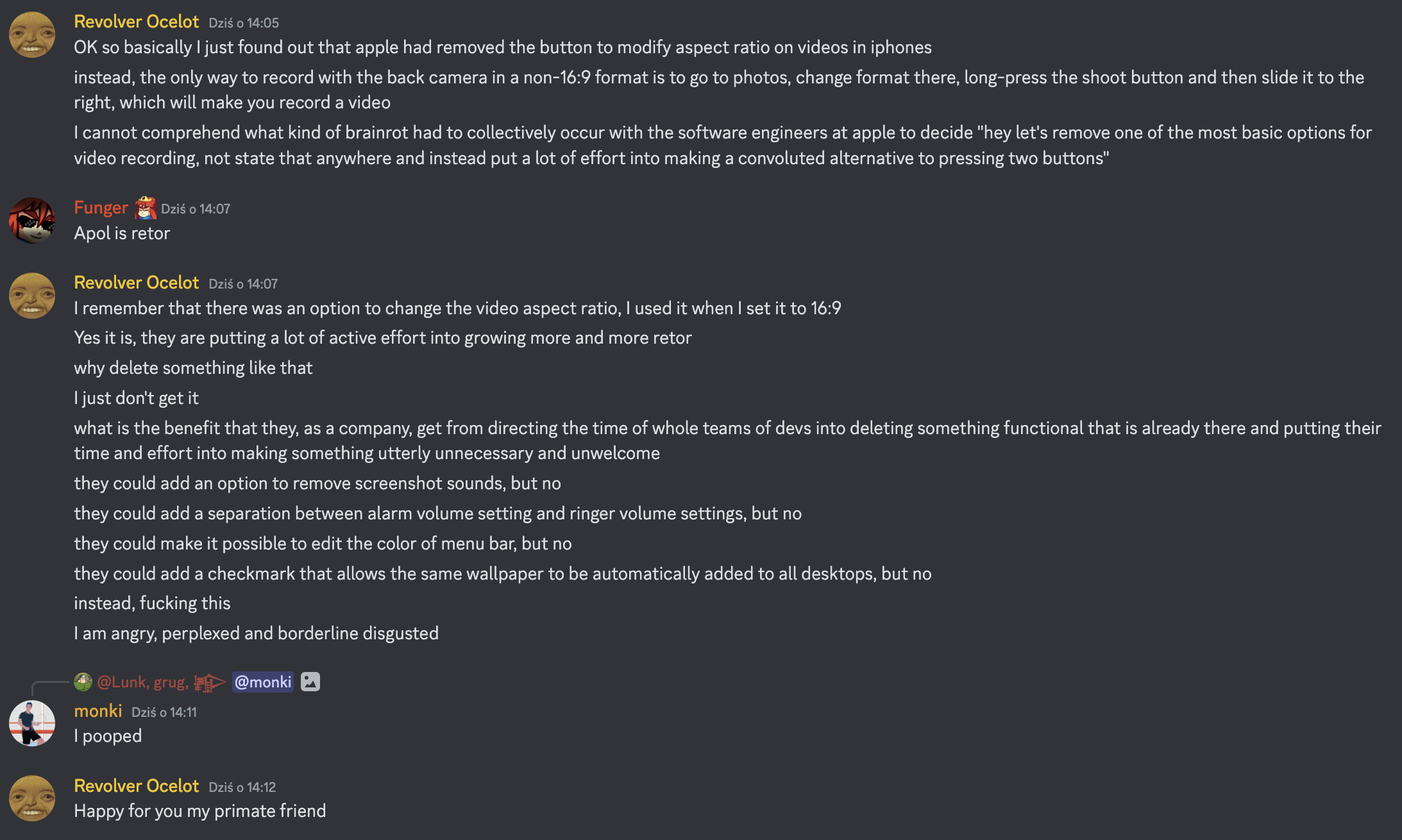This screenshot has height=840, width=1402.
Task: Click the @monki mention in reply
Action: tap(263, 682)
